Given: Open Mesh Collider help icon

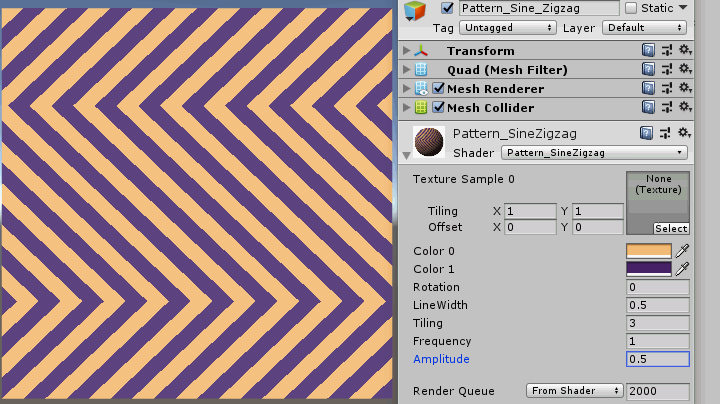Looking at the screenshot, I should (648, 107).
